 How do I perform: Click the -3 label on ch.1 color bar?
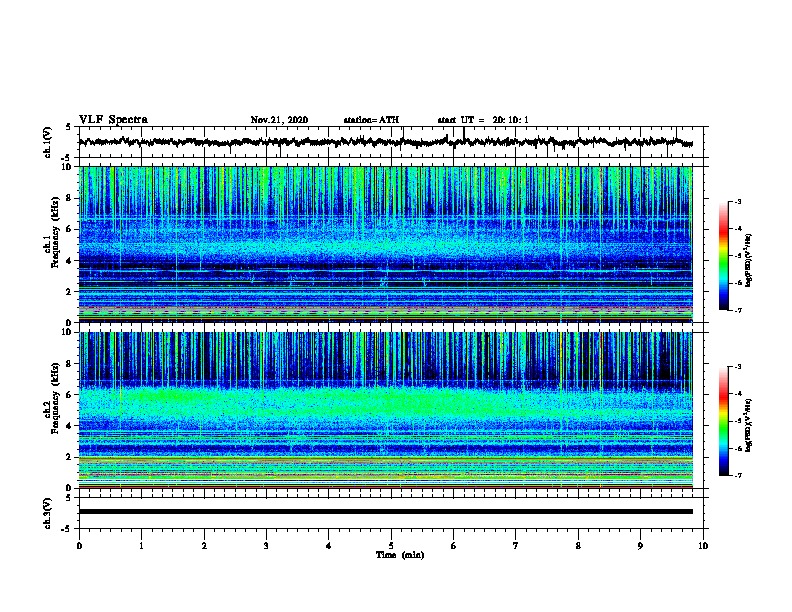pos(737,202)
